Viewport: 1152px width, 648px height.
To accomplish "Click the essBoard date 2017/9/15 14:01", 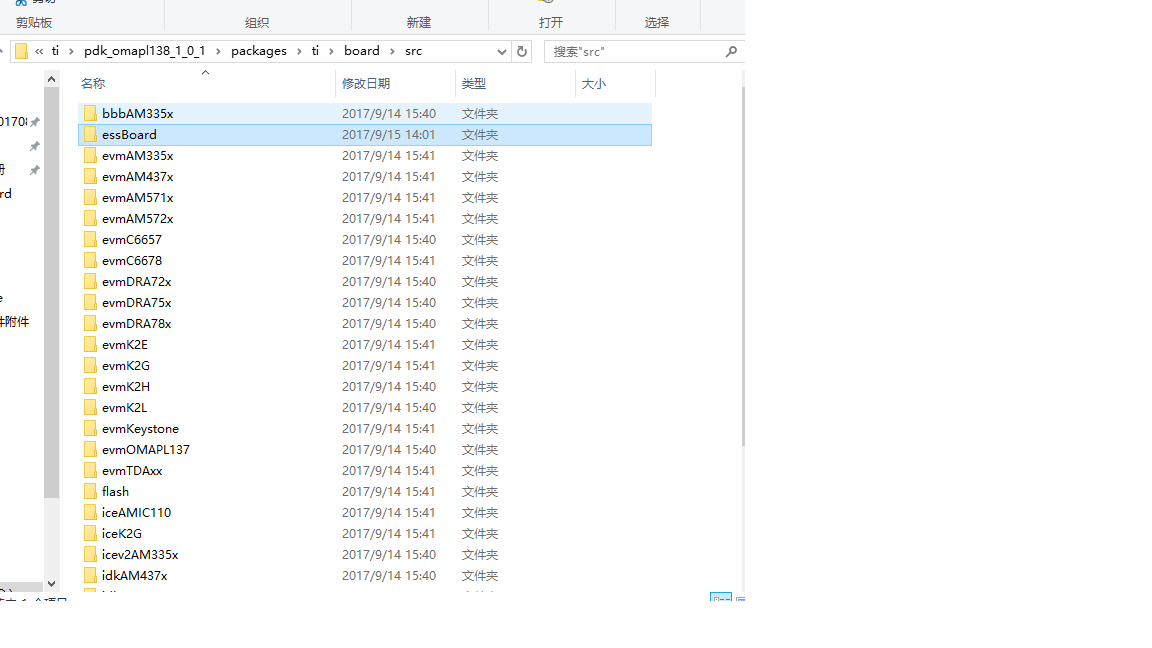I will [x=389, y=134].
